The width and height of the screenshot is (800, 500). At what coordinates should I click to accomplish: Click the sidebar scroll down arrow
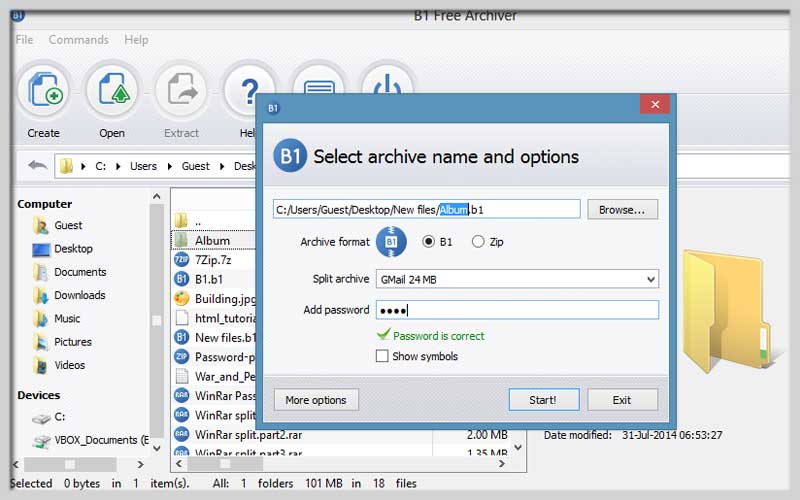pos(157,448)
